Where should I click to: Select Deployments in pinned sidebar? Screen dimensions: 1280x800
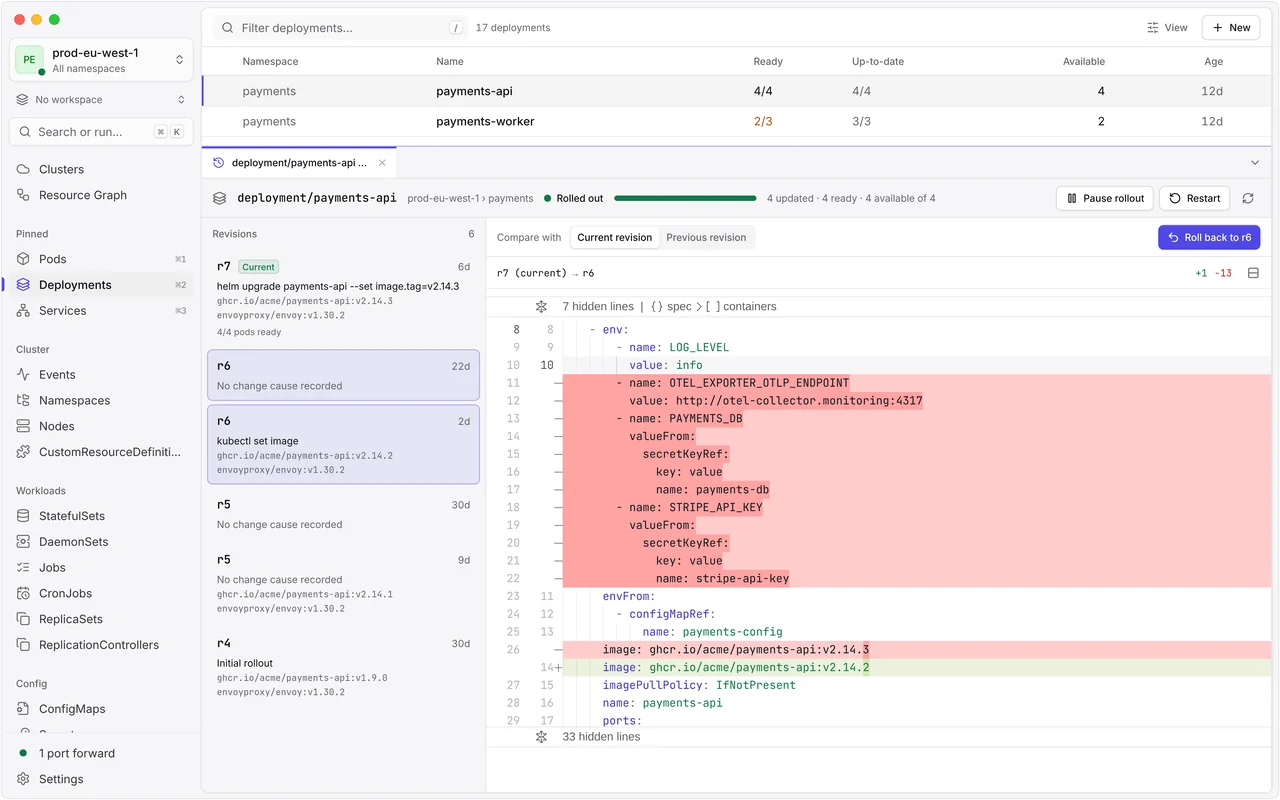click(100, 285)
